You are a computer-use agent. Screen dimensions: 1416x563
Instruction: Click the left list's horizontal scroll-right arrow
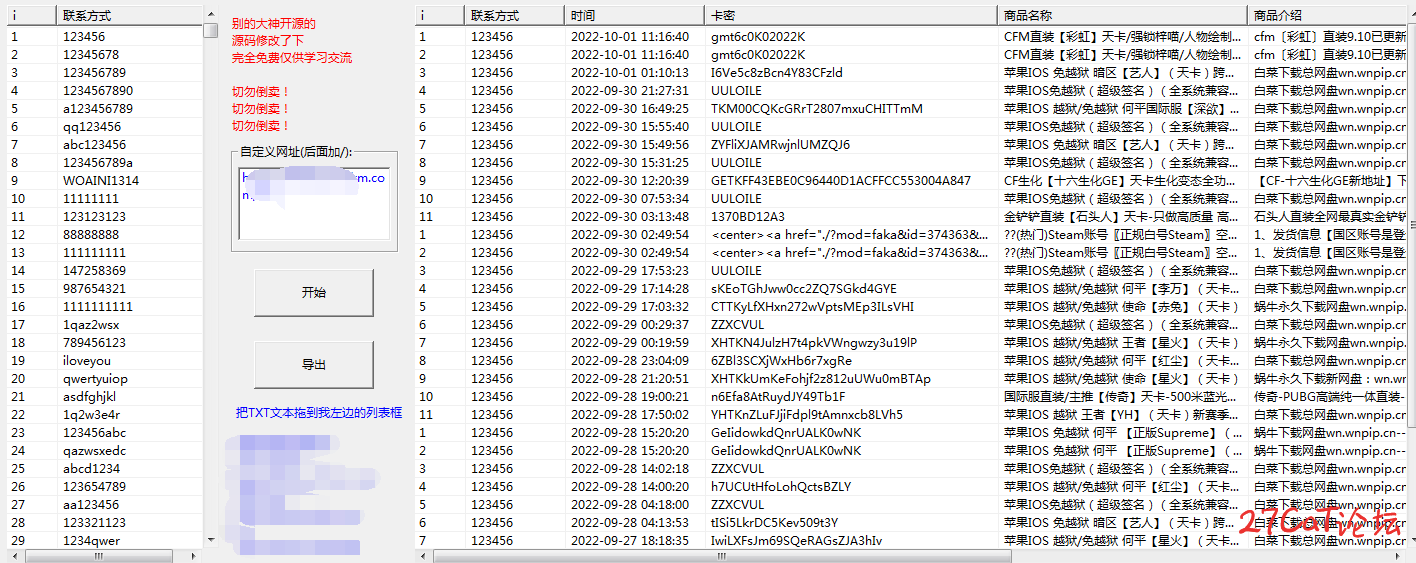tap(194, 555)
